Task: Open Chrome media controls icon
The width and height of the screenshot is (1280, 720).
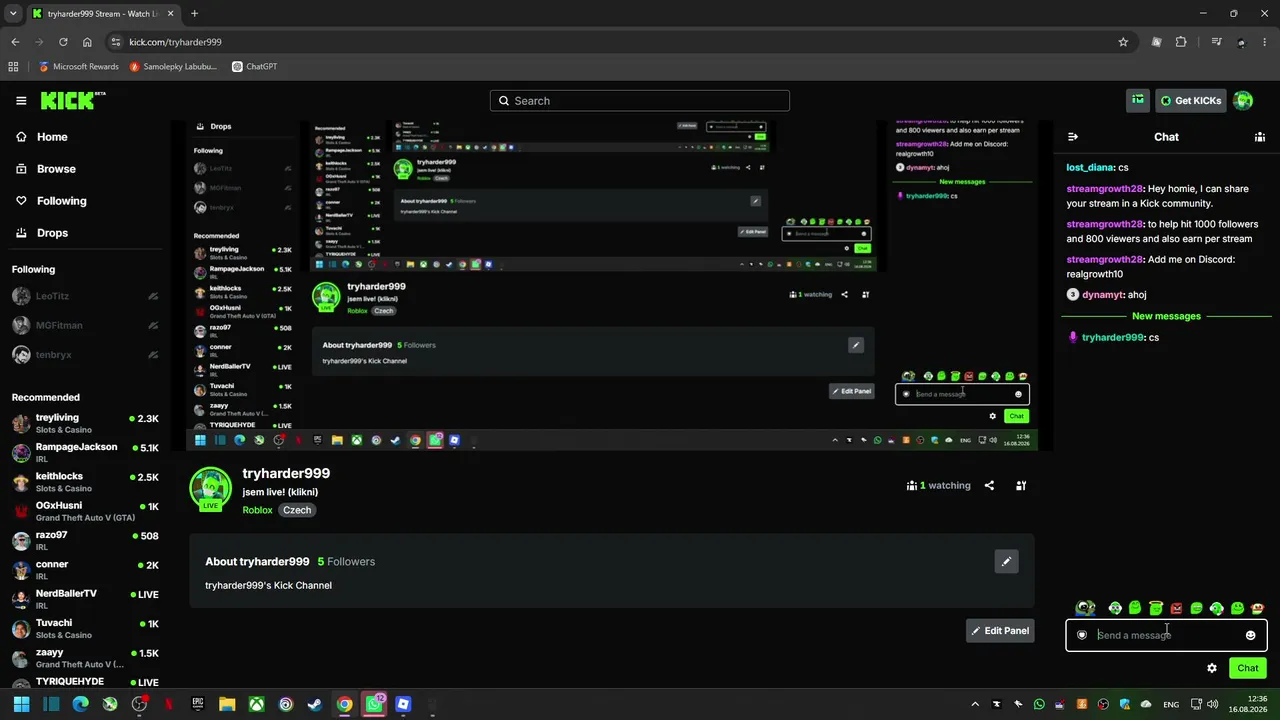Action: click(1216, 42)
